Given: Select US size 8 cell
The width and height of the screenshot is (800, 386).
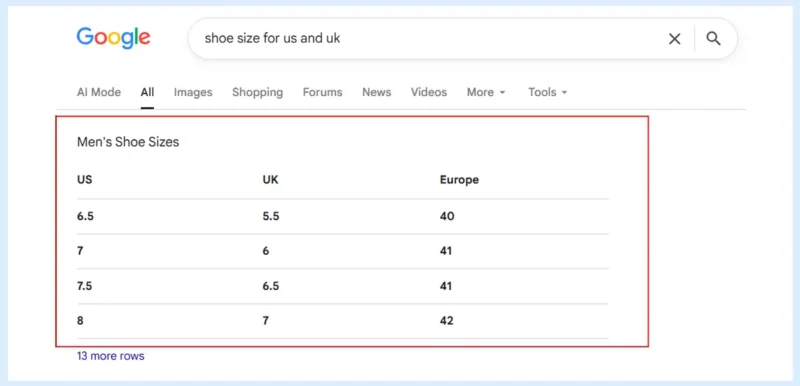Looking at the screenshot, I should coord(80,321).
